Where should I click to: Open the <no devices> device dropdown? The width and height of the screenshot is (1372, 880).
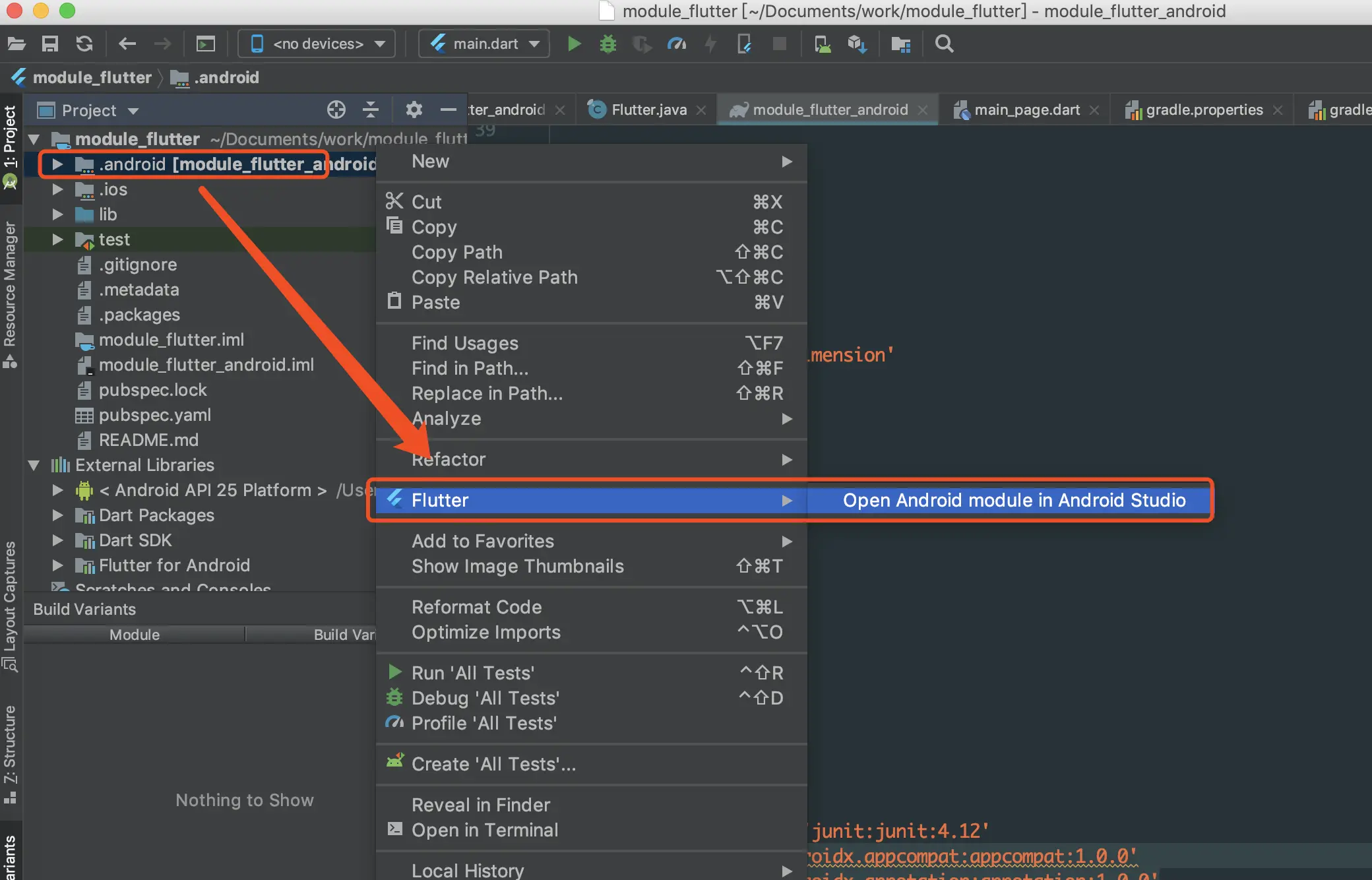tap(317, 44)
